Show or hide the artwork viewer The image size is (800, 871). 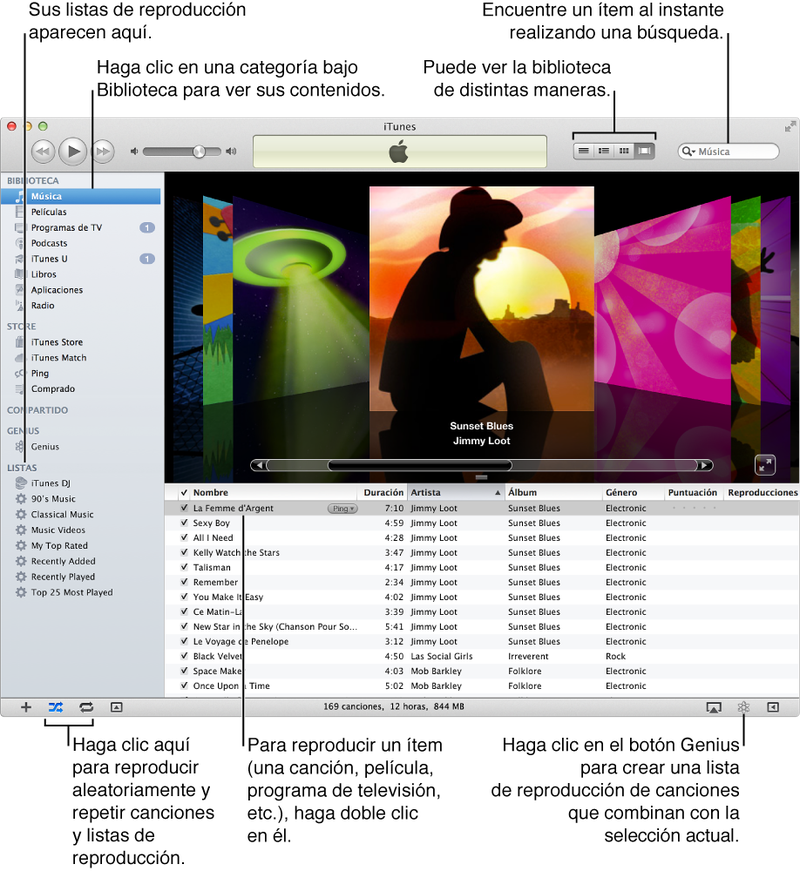(x=116, y=707)
